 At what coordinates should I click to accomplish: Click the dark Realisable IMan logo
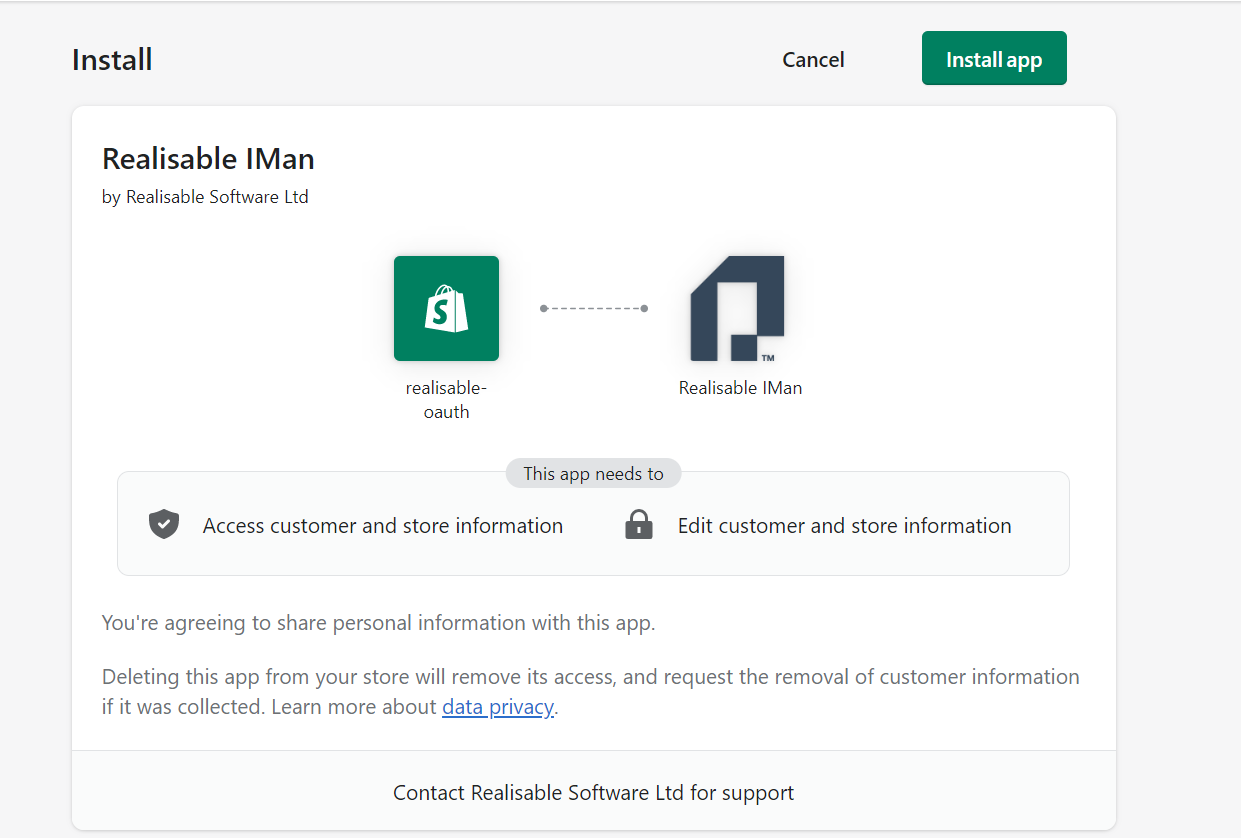(x=737, y=308)
